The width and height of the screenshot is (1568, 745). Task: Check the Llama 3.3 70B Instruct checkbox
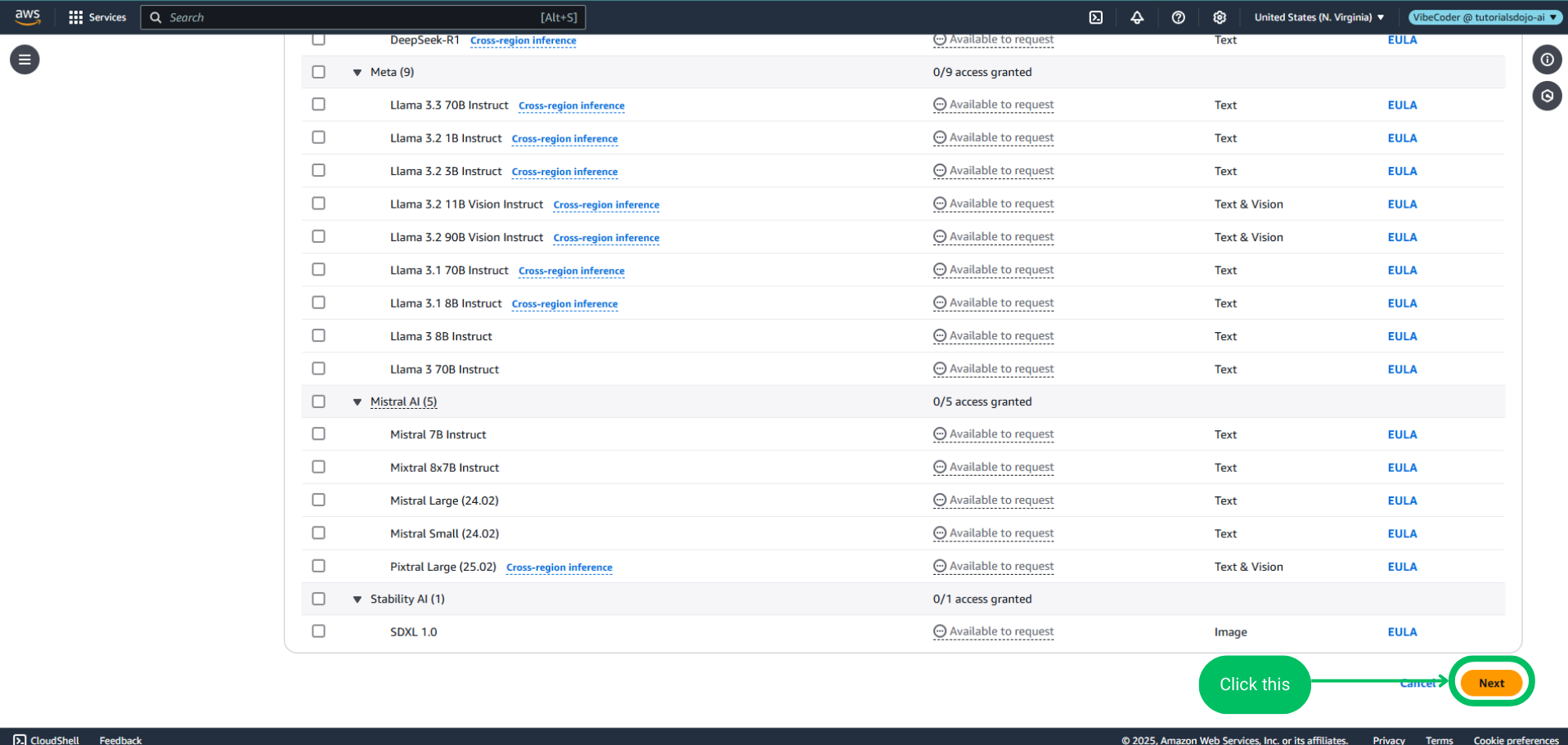point(319,105)
